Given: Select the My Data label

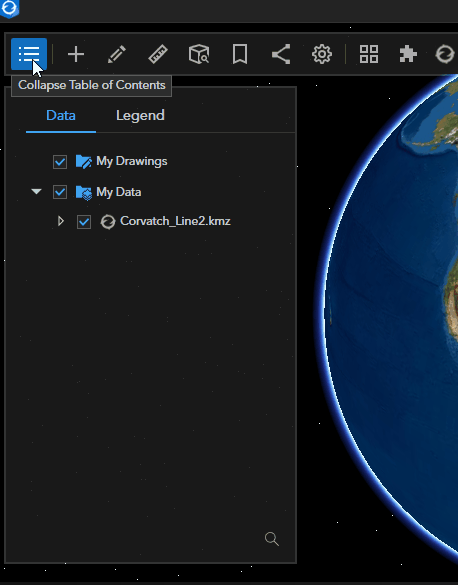Looking at the screenshot, I should pos(119,192).
